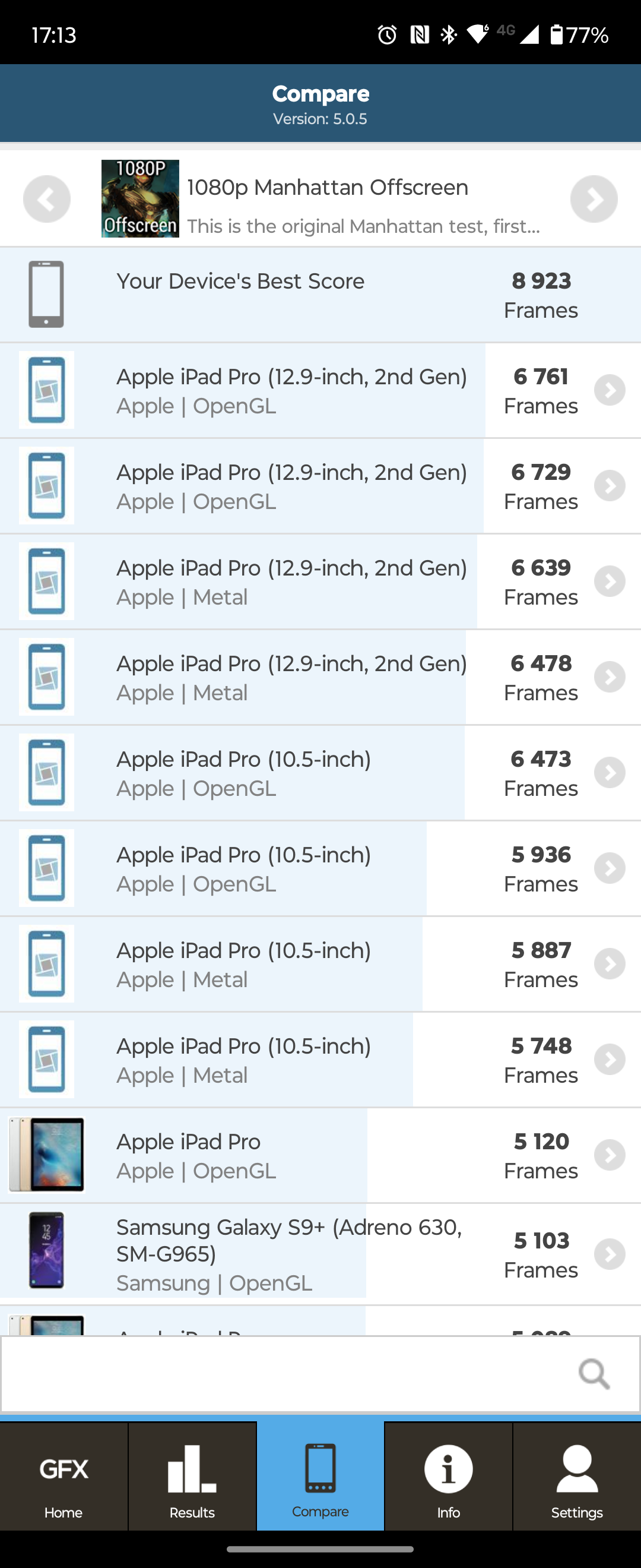This screenshot has width=641, height=1568.
Task: Switch to the Results tab
Action: (192, 1477)
